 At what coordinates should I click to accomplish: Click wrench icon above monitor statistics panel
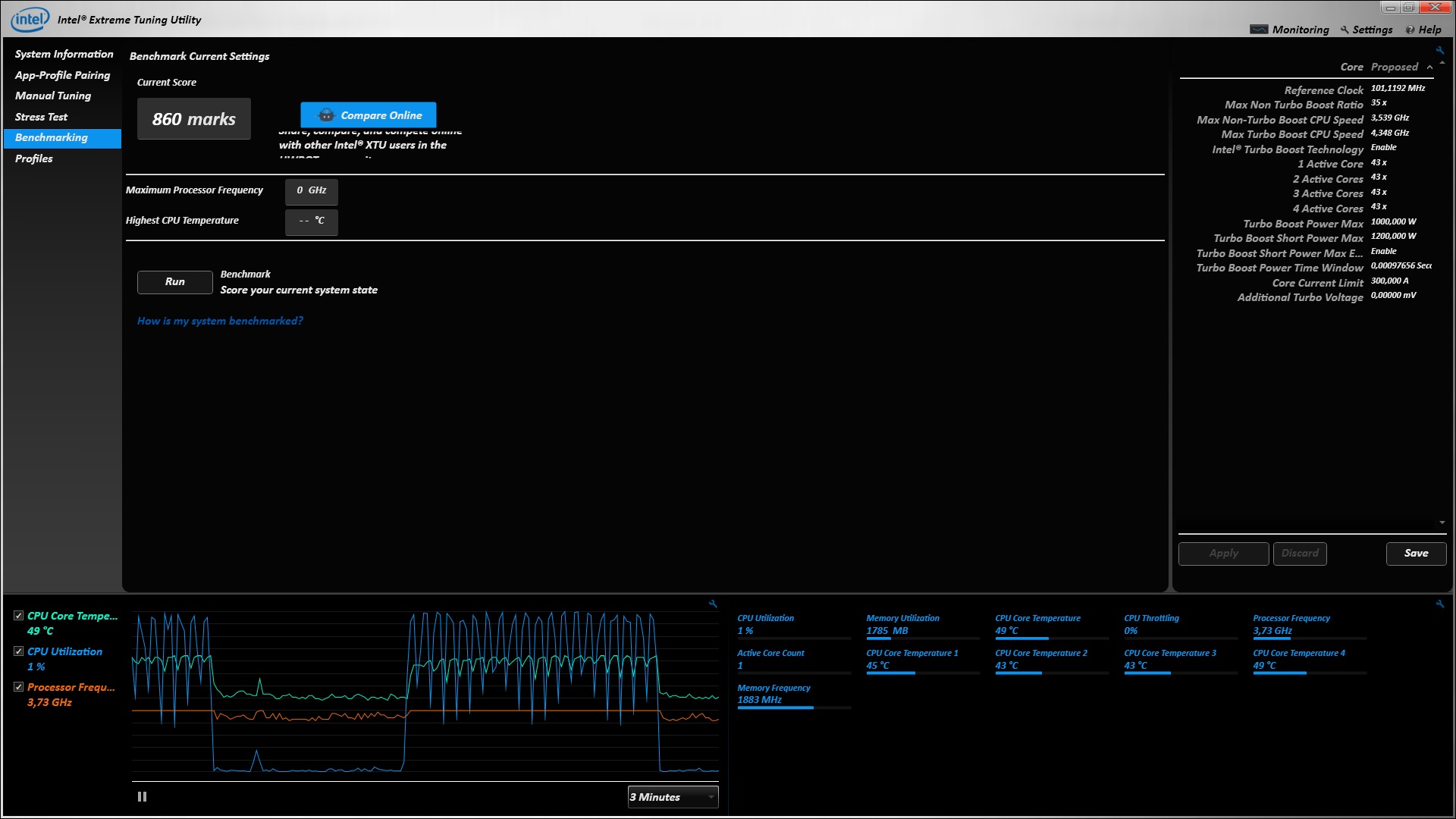(x=1439, y=604)
